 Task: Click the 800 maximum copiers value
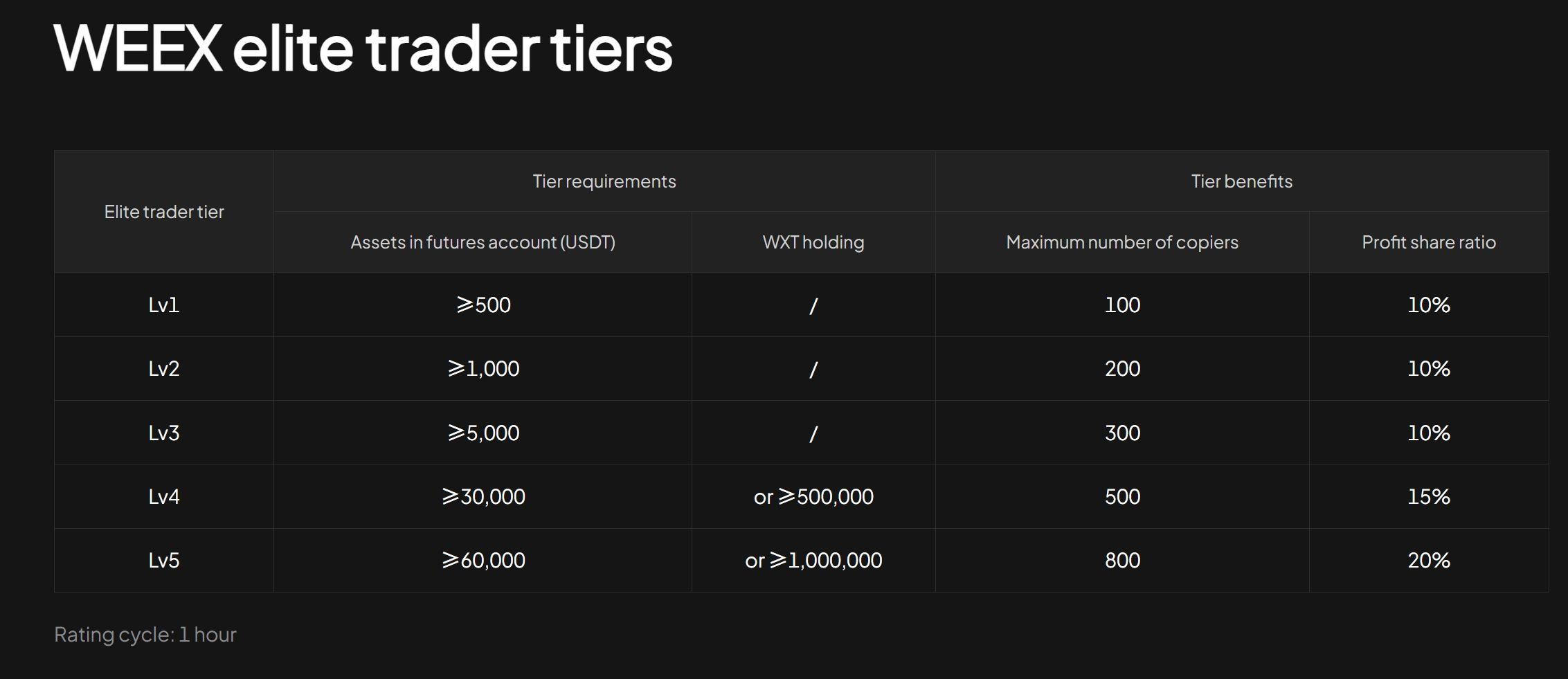click(1122, 560)
